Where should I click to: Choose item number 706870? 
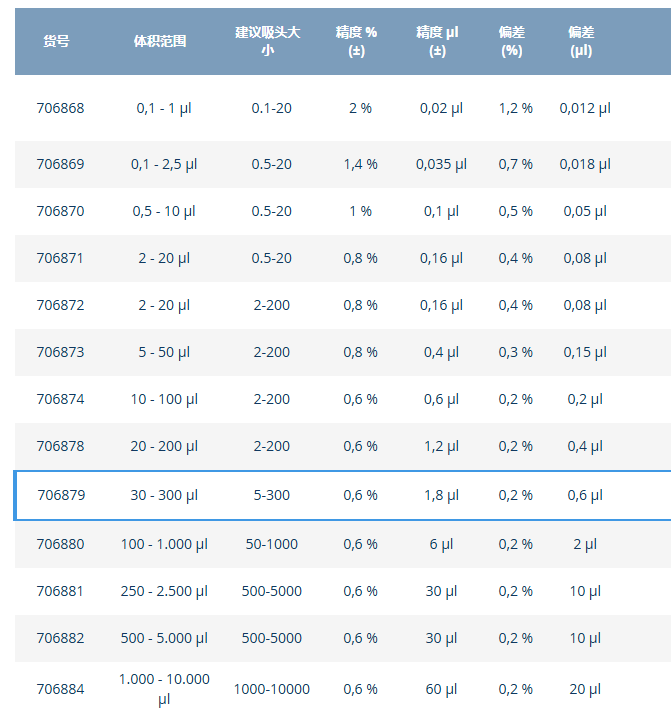tap(61, 211)
